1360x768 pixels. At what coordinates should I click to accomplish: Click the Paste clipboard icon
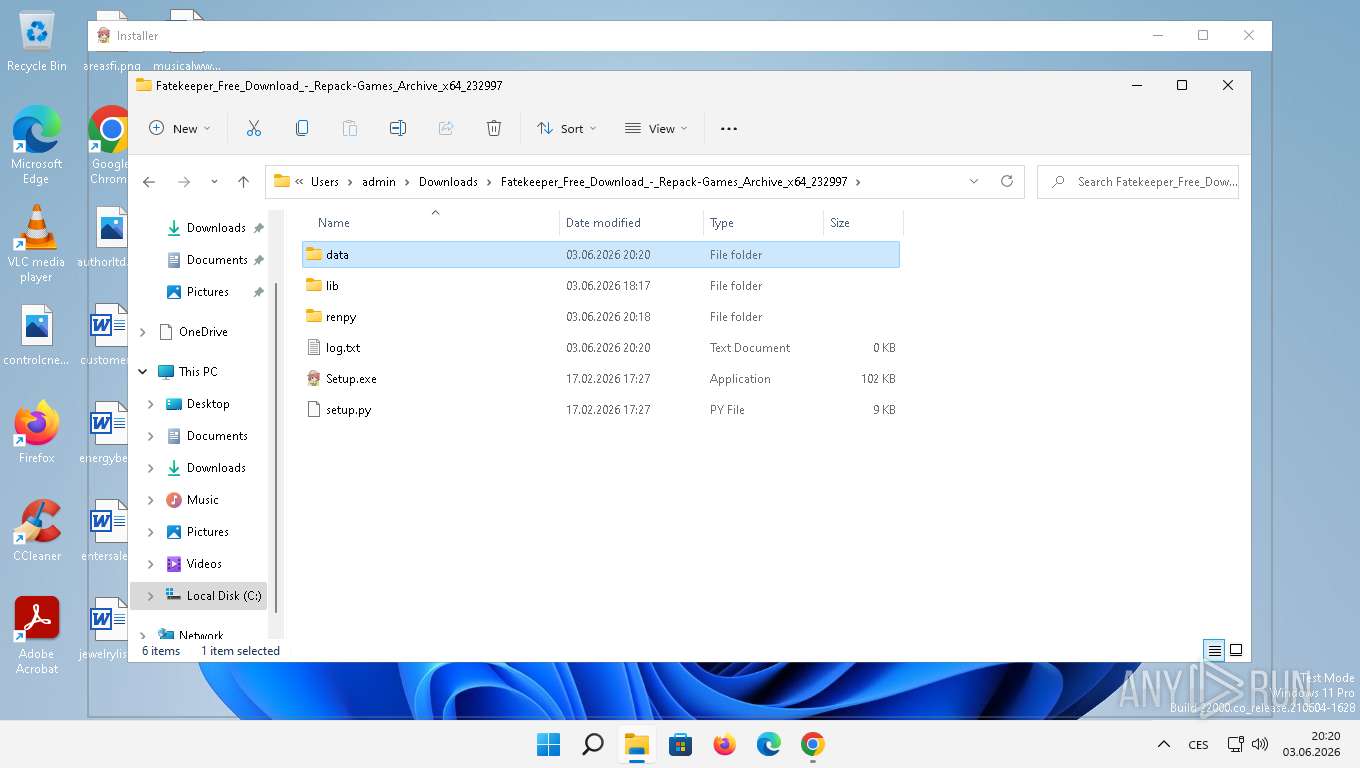pos(349,128)
